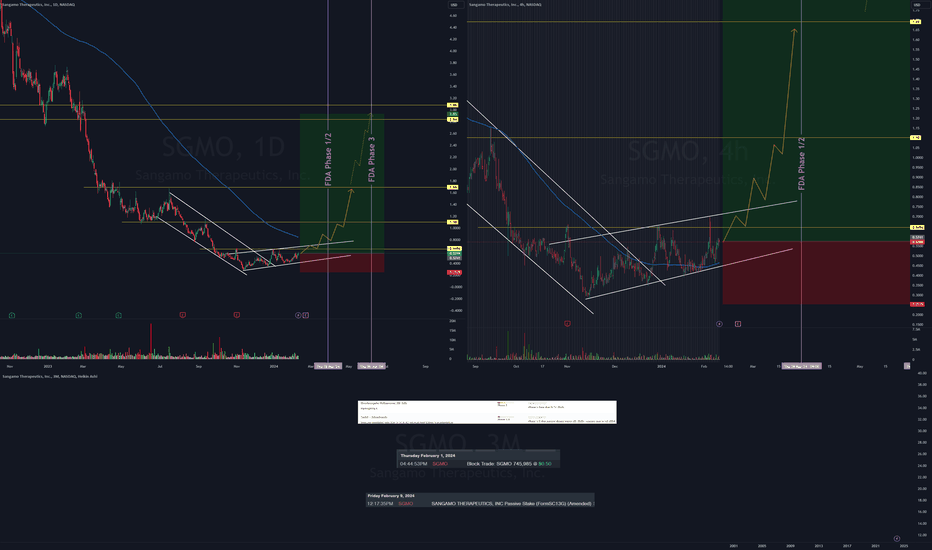Click 2023 on the 1D time axis
The width and height of the screenshot is (932, 550).
point(48,367)
